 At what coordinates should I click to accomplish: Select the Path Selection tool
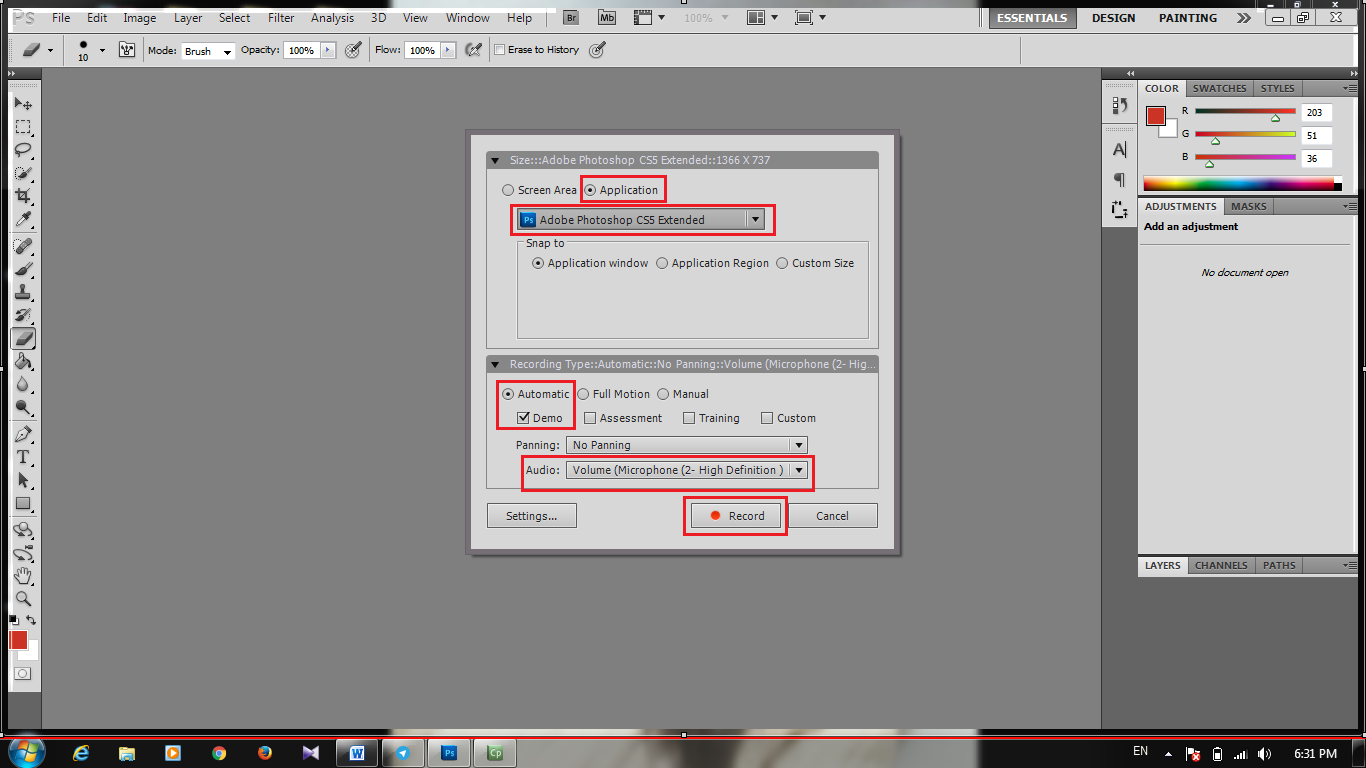(x=23, y=480)
